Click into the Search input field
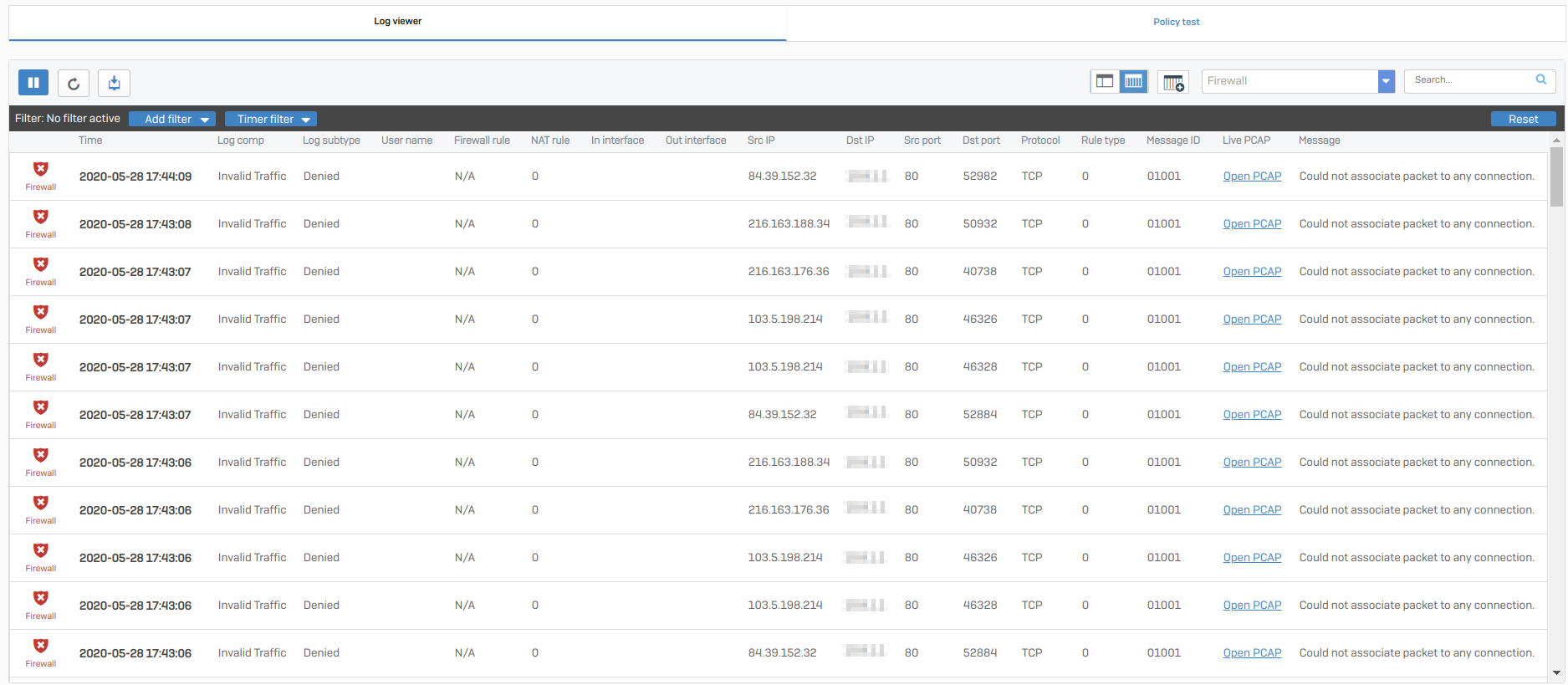 coord(1468,80)
